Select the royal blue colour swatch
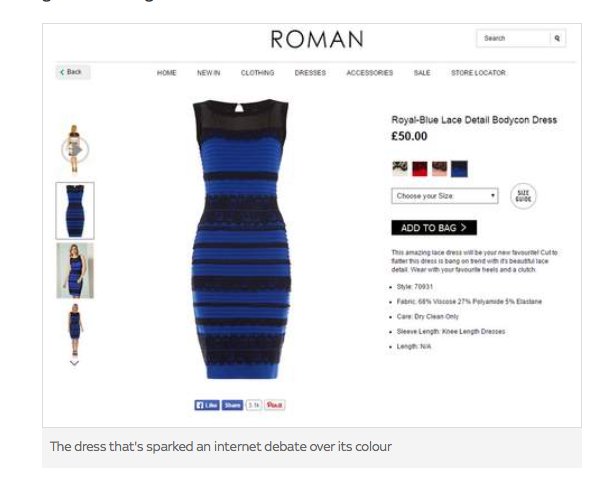Image resolution: width=596 pixels, height=477 pixels. pos(459,169)
